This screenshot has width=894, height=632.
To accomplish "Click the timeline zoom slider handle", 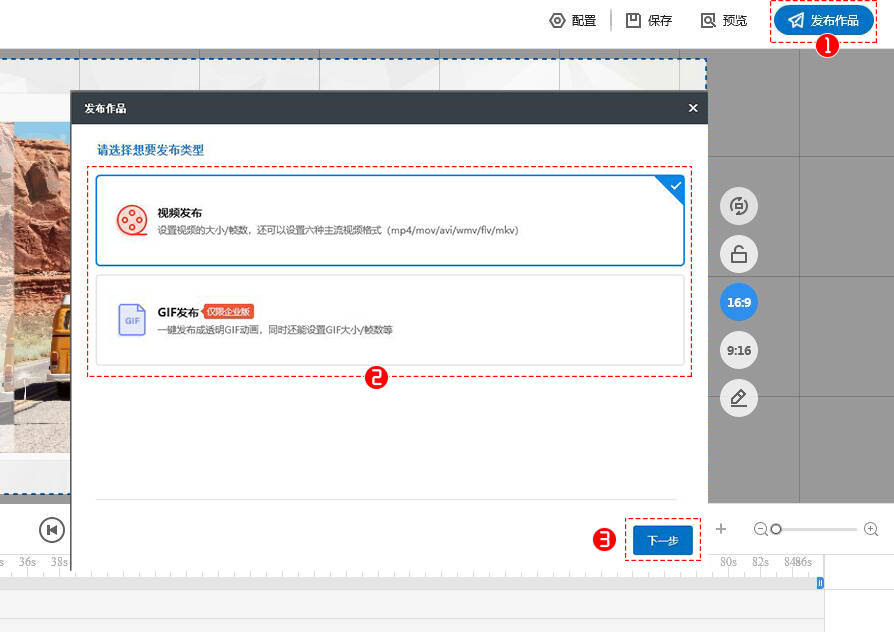I will tap(776, 529).
